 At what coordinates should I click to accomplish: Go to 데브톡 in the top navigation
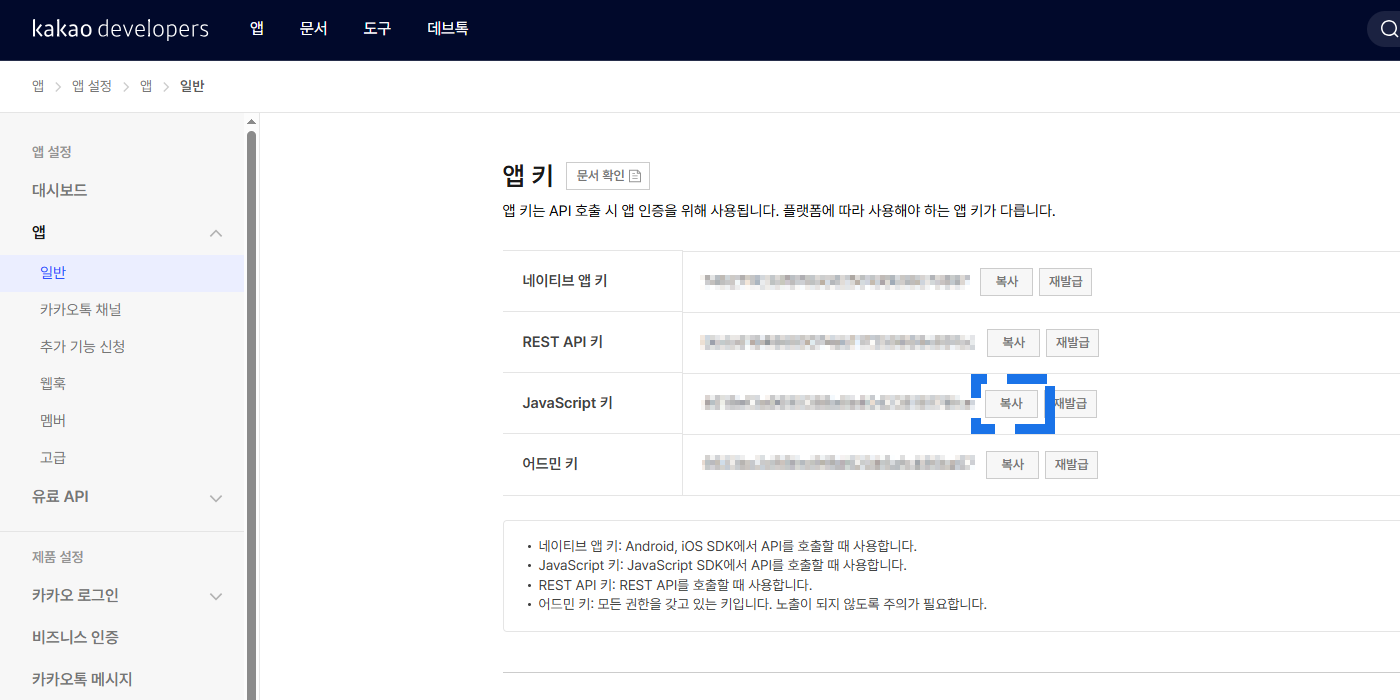click(x=447, y=29)
